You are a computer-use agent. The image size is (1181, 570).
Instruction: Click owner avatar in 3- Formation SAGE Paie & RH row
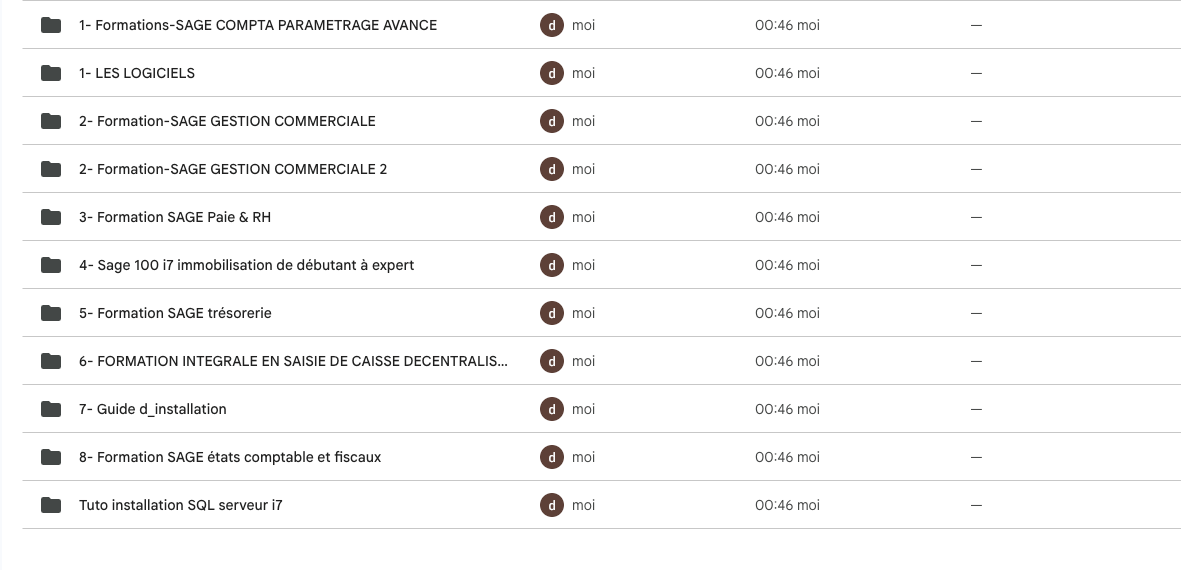(551, 217)
